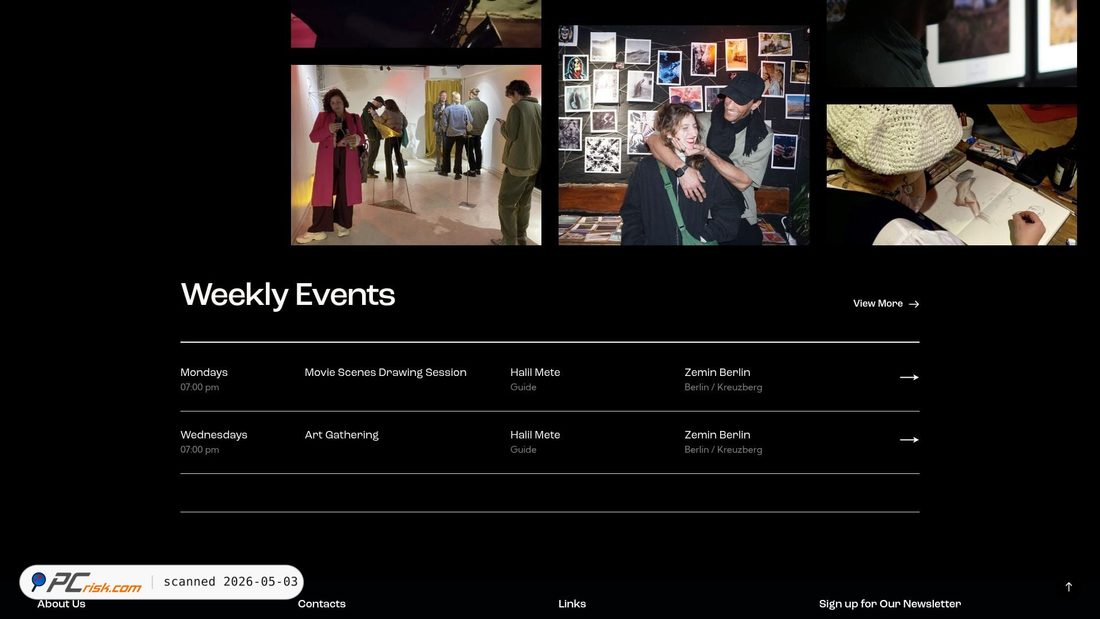Click the Sign up for Our Newsletter heading
This screenshot has height=619, width=1100.
pyautogui.click(x=890, y=604)
